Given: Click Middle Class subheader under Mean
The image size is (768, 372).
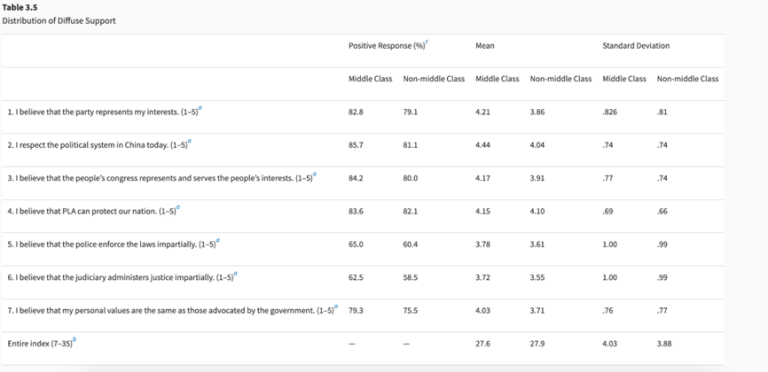Looking at the screenshot, I should (497, 79).
